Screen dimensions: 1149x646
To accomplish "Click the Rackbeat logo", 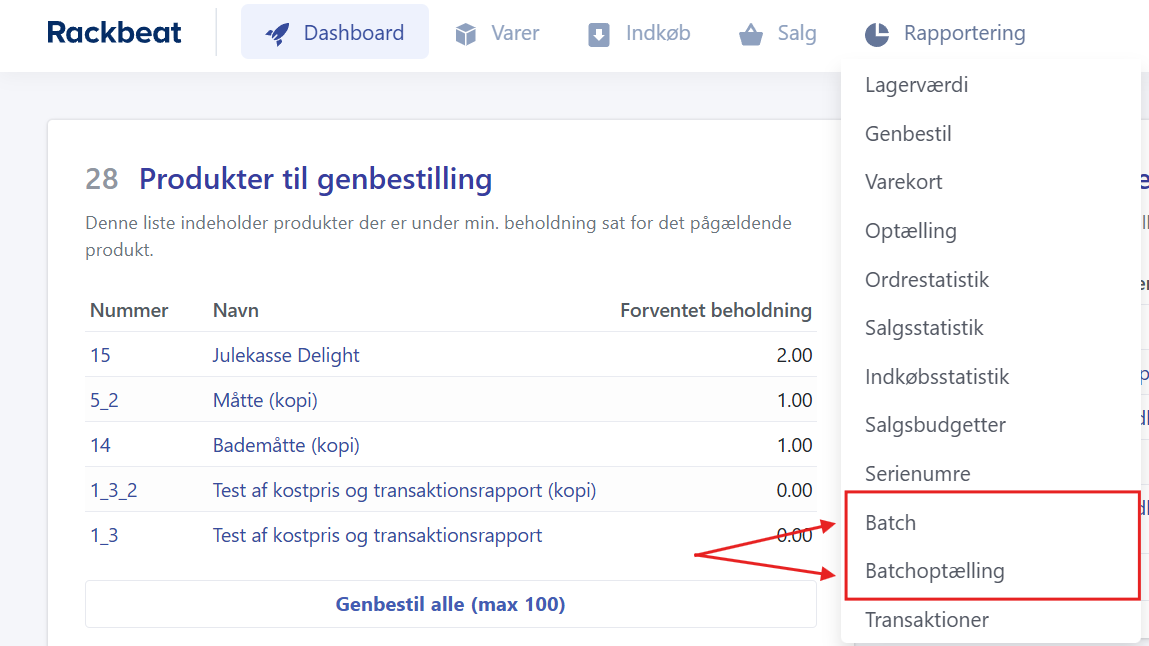I will coord(114,33).
